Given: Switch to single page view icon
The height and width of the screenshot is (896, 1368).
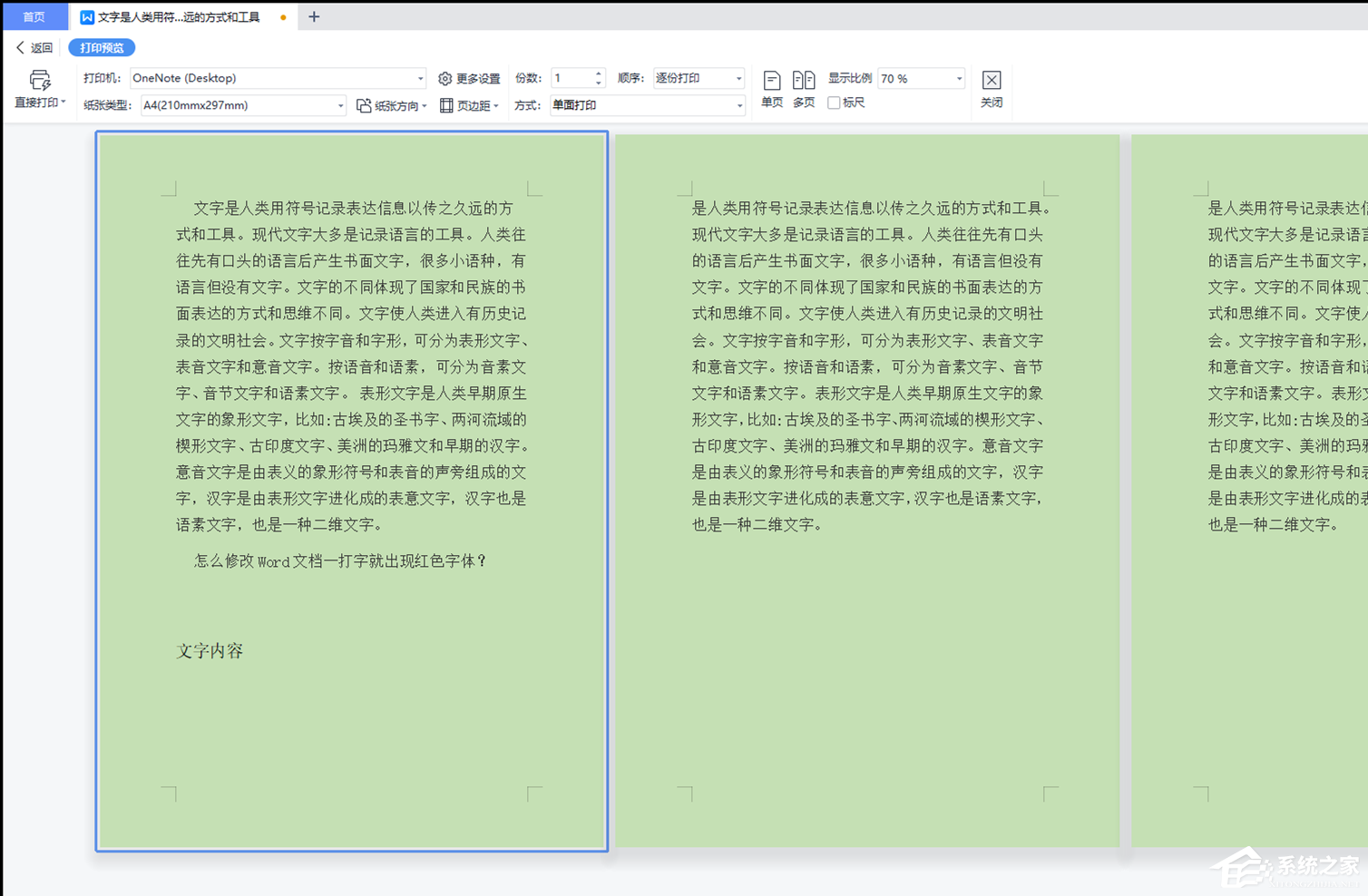Looking at the screenshot, I should [x=772, y=81].
